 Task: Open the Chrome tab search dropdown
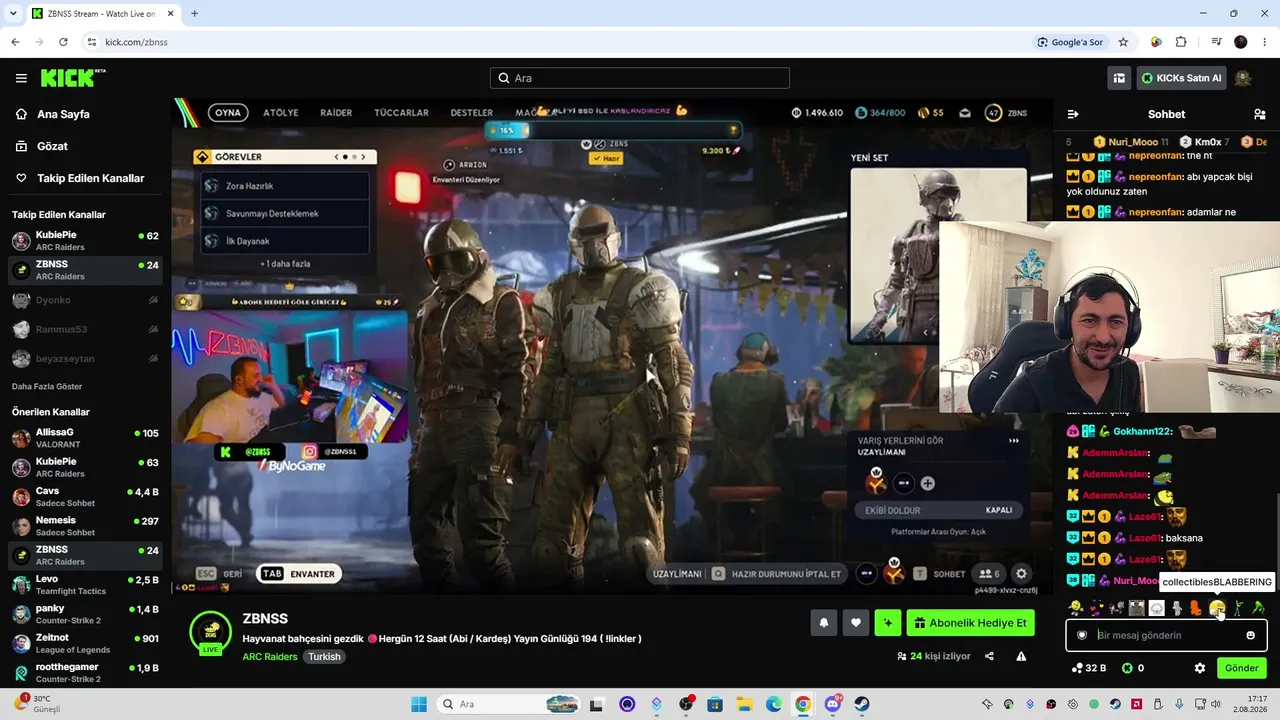(x=13, y=13)
